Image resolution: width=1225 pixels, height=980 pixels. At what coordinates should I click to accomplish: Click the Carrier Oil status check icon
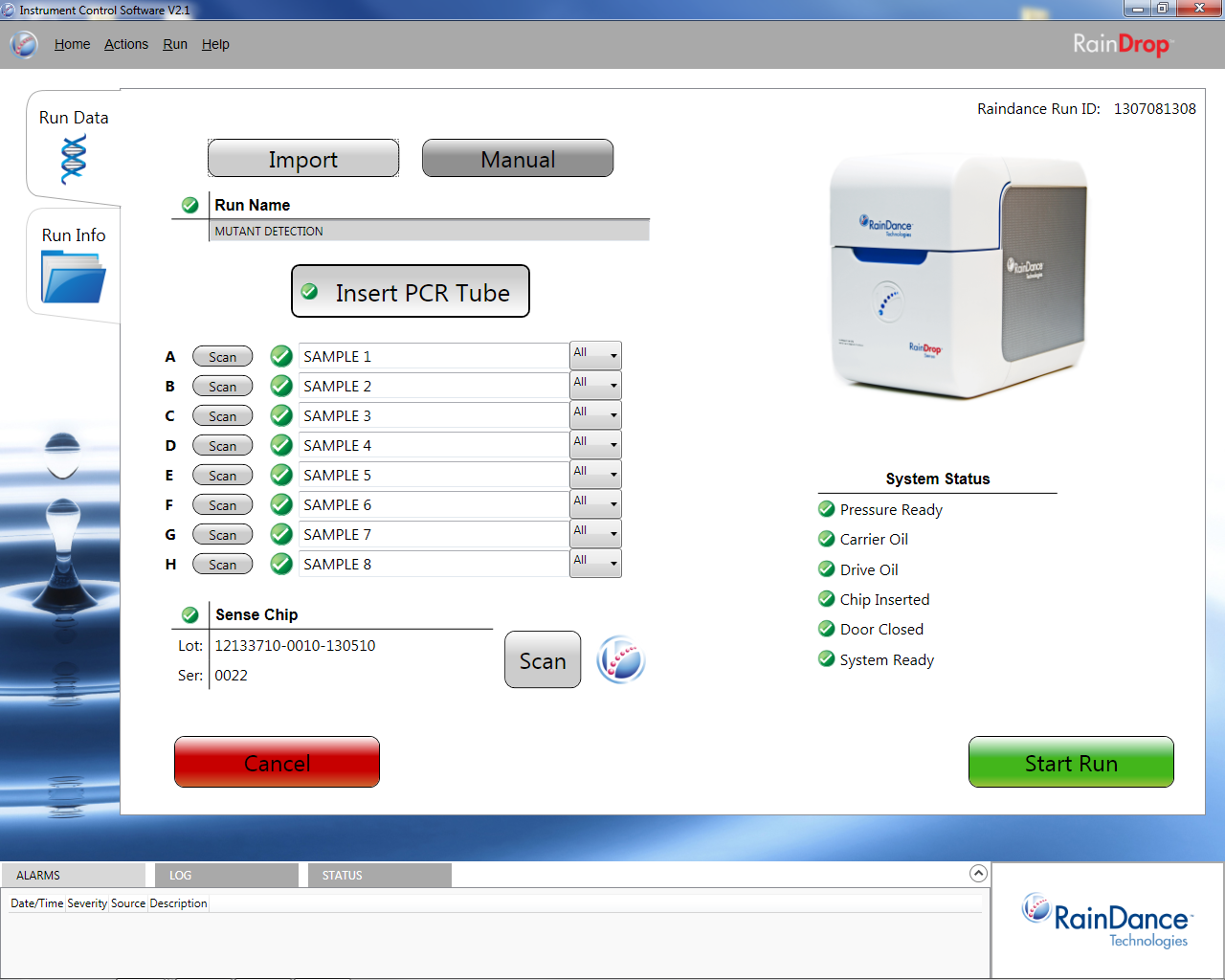click(827, 539)
